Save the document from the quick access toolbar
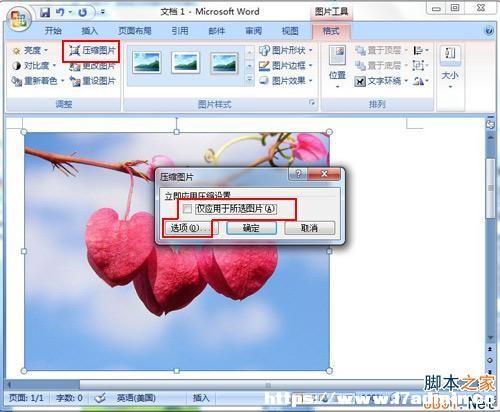The height and width of the screenshot is (412, 500). coord(45,12)
